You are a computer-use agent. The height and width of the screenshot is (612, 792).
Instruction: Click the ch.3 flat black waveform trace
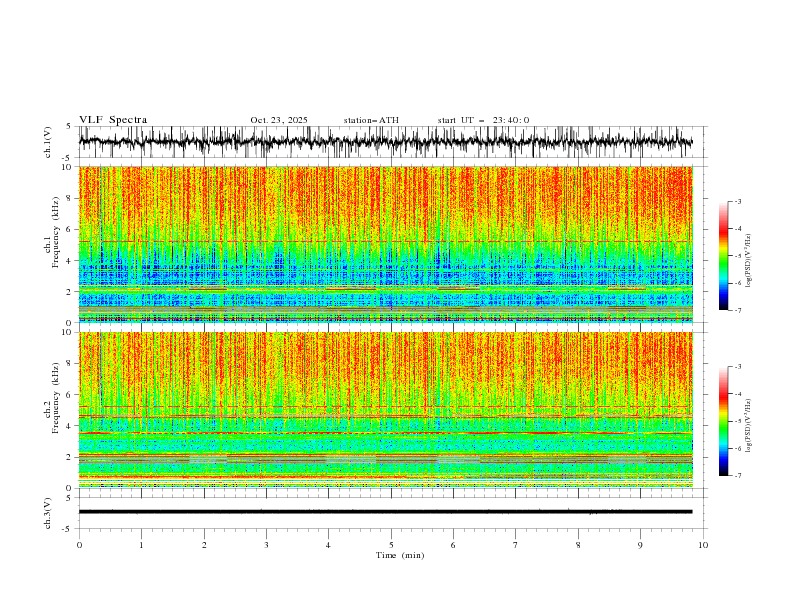tap(386, 512)
